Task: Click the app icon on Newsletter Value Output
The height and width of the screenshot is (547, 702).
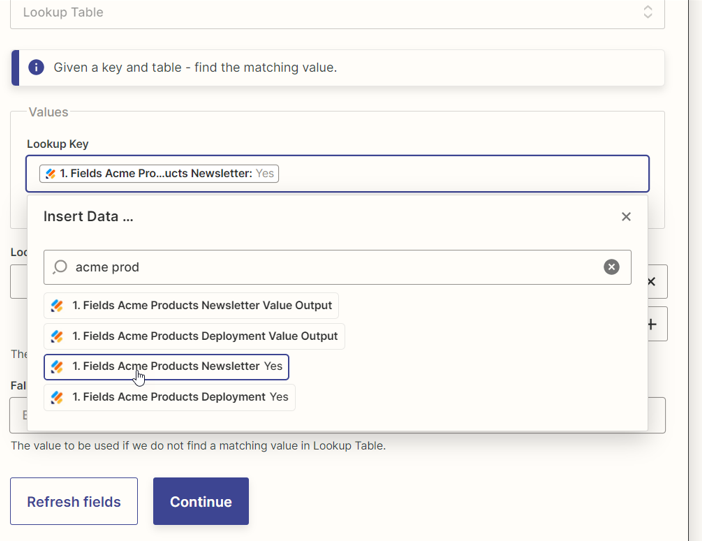Action: (x=58, y=305)
